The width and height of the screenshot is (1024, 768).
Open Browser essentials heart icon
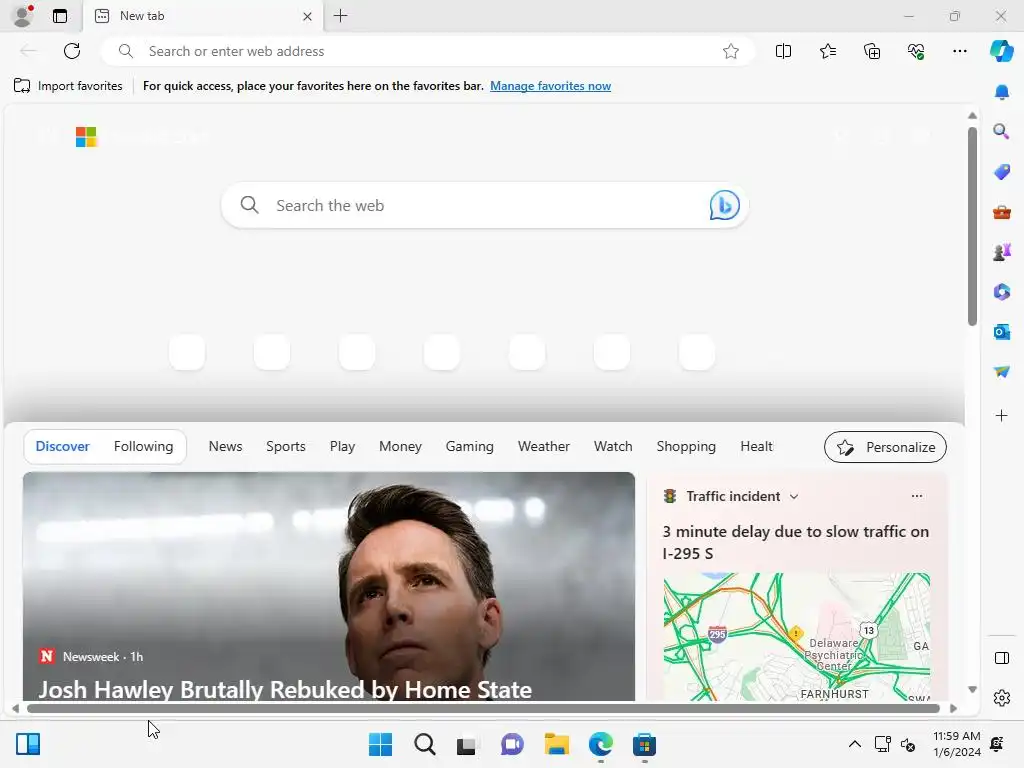pyautogui.click(x=916, y=51)
